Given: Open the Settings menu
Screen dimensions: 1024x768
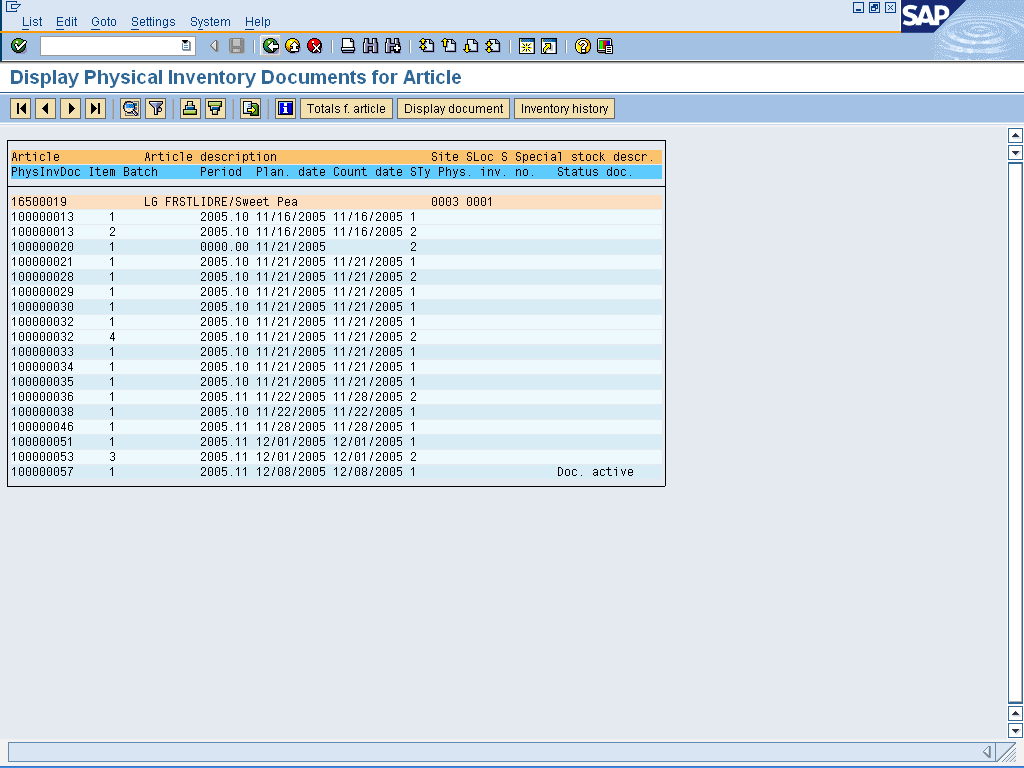Looking at the screenshot, I should pos(153,22).
